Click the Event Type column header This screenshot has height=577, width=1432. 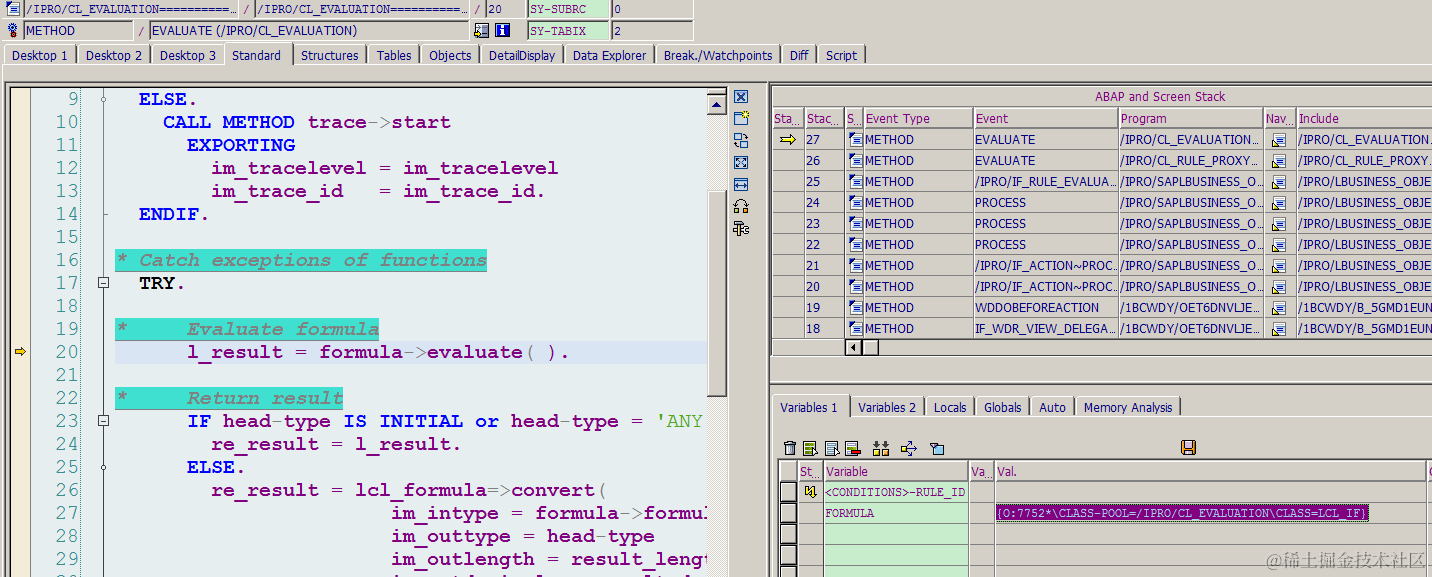coord(918,118)
